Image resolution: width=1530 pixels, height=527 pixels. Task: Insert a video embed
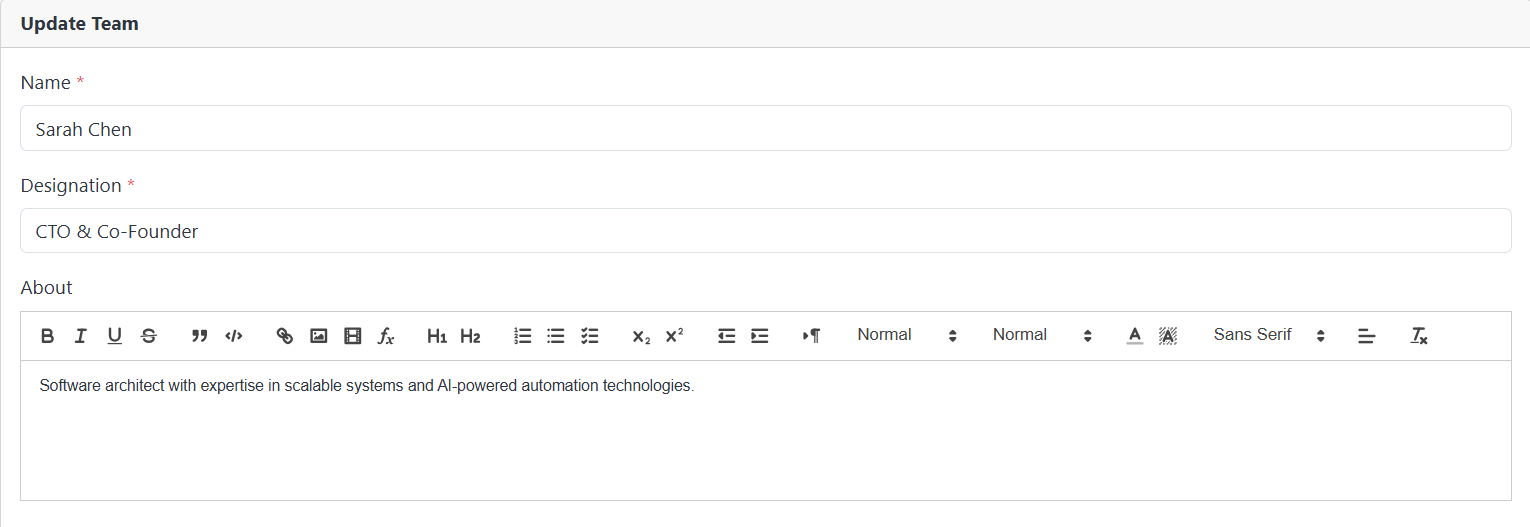tap(352, 336)
